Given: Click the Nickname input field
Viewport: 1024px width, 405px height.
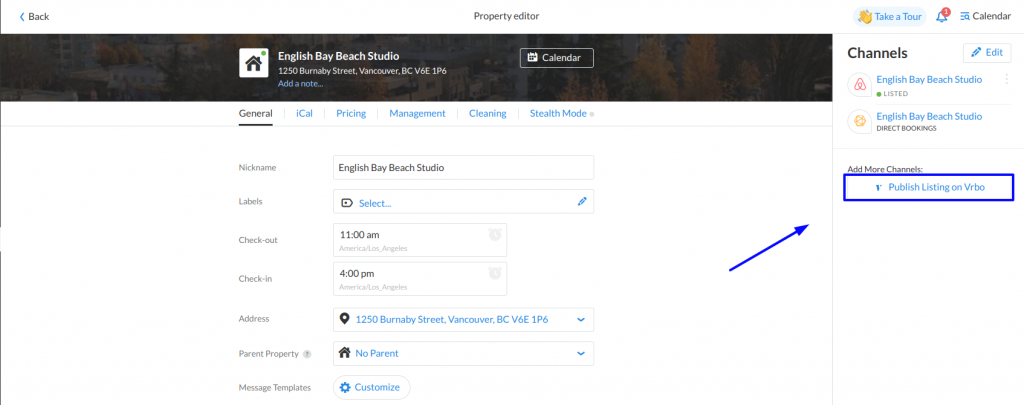Looking at the screenshot, I should coord(463,167).
